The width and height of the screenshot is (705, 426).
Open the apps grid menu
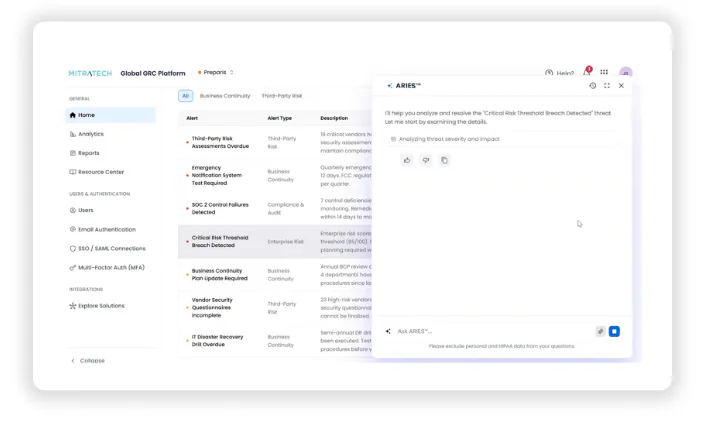pyautogui.click(x=604, y=72)
